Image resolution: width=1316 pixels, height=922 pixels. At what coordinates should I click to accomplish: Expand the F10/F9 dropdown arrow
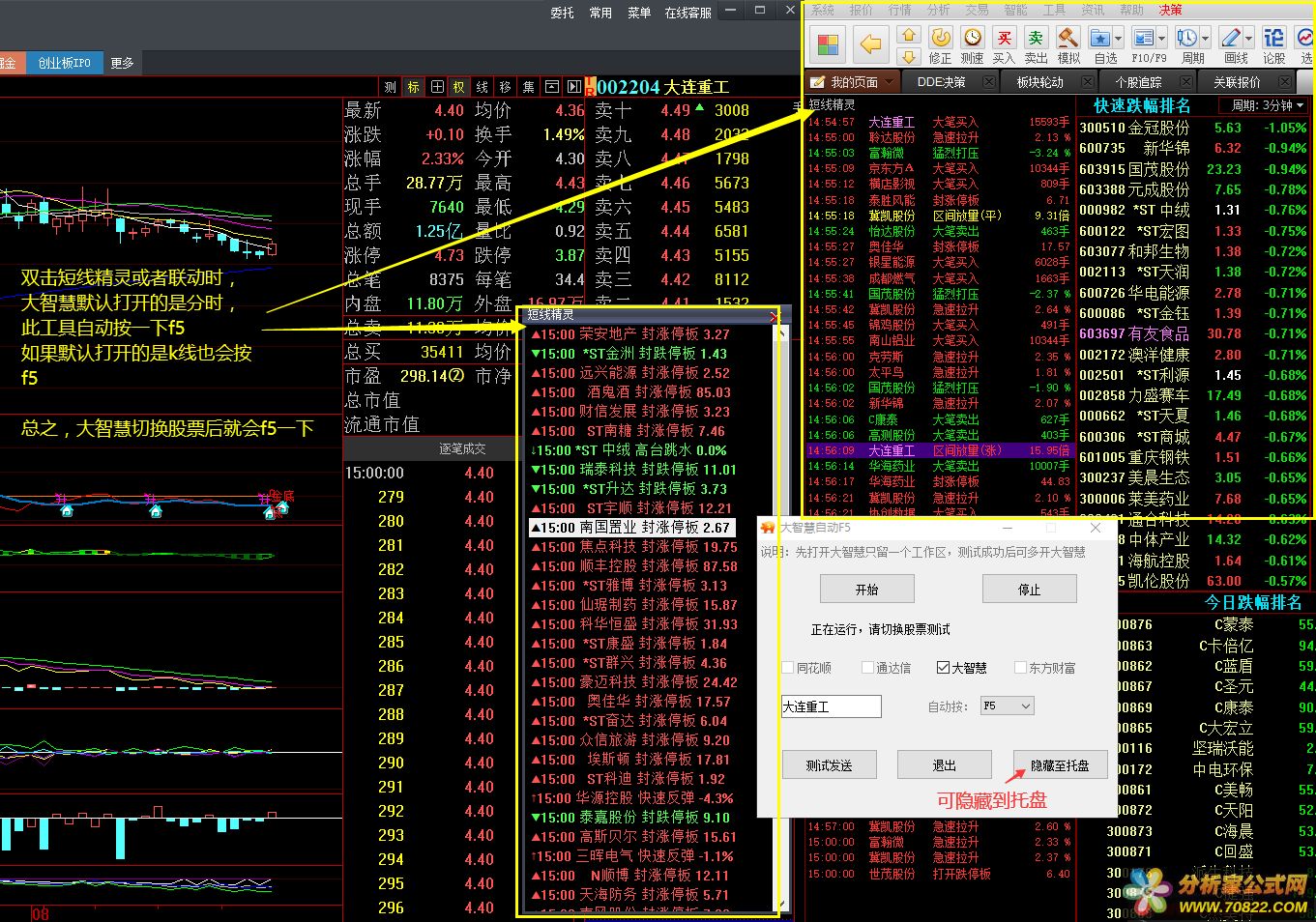click(1161, 39)
